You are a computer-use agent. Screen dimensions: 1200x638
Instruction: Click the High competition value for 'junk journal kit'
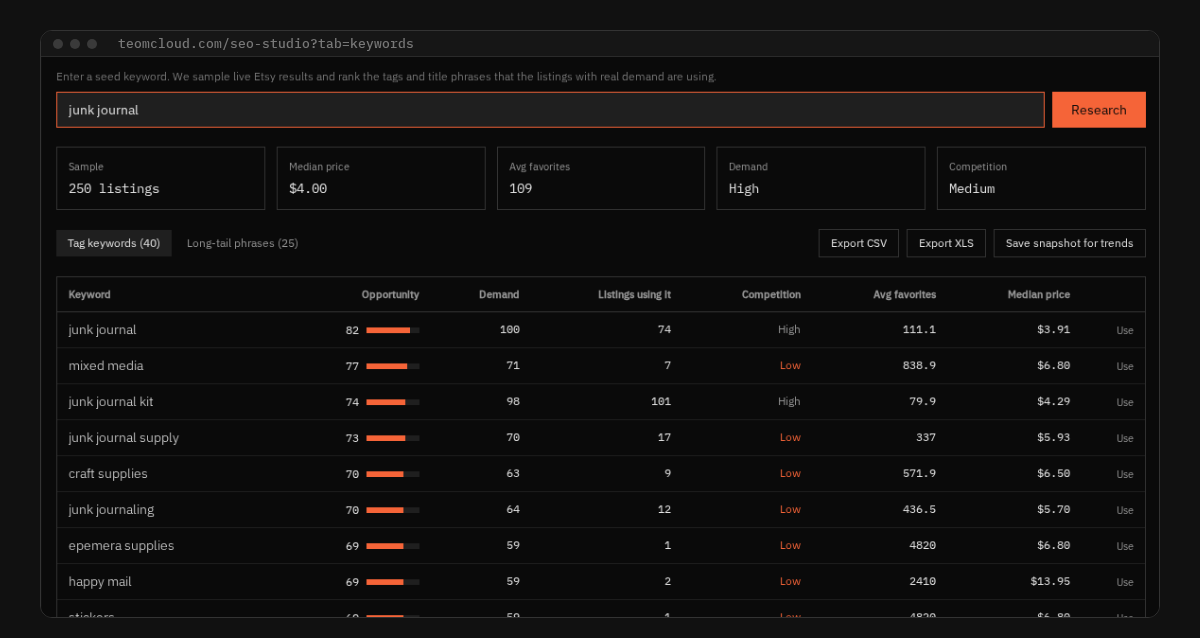click(789, 402)
